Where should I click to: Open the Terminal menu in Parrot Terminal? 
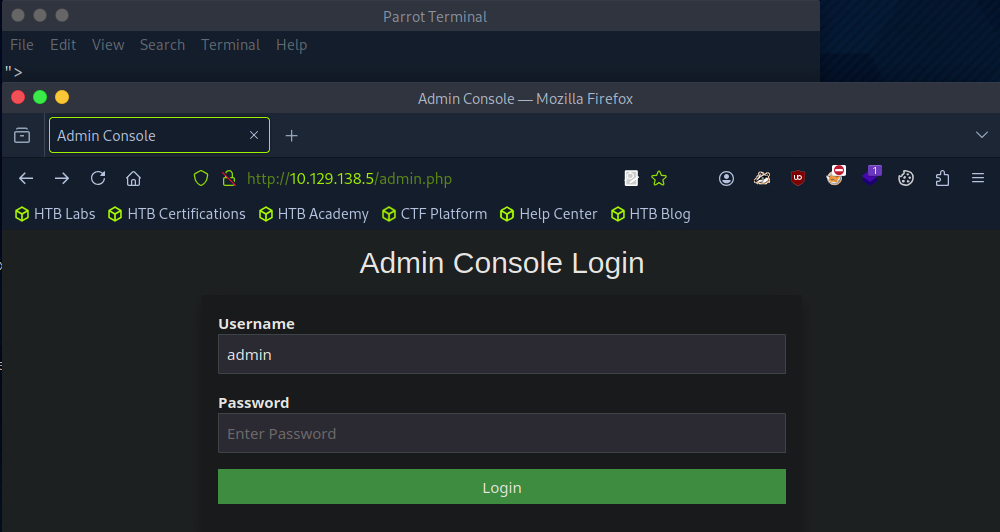click(x=230, y=45)
